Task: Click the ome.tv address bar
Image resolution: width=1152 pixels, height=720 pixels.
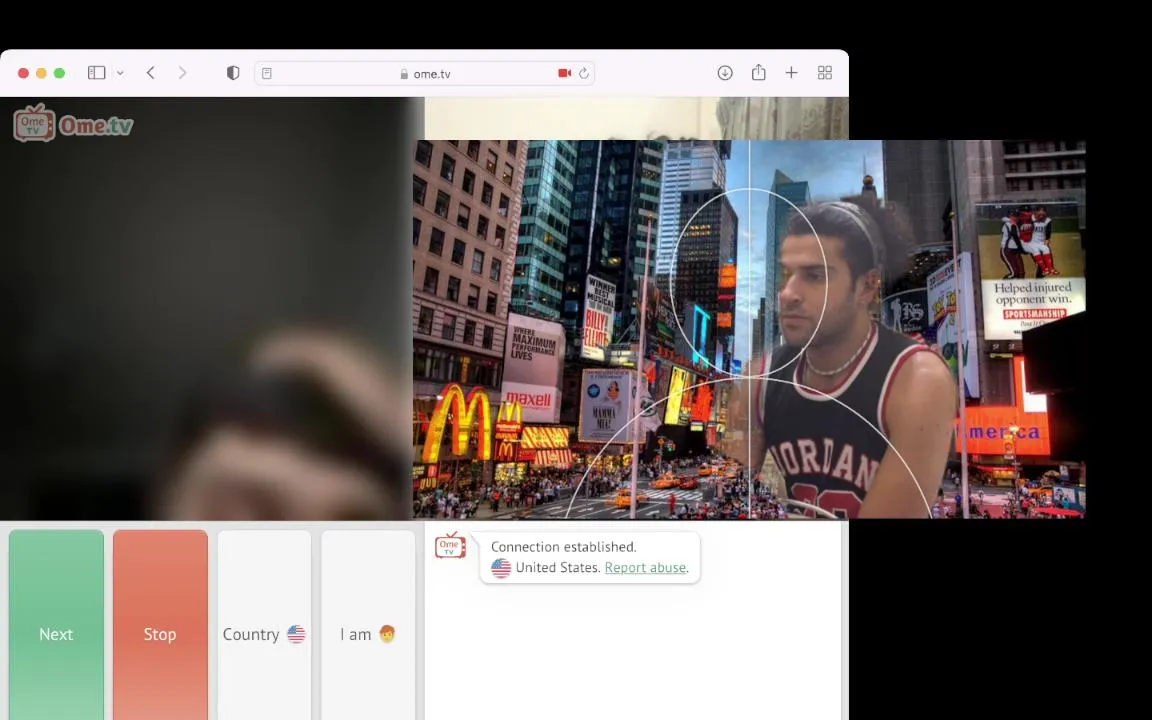Action: (x=425, y=73)
